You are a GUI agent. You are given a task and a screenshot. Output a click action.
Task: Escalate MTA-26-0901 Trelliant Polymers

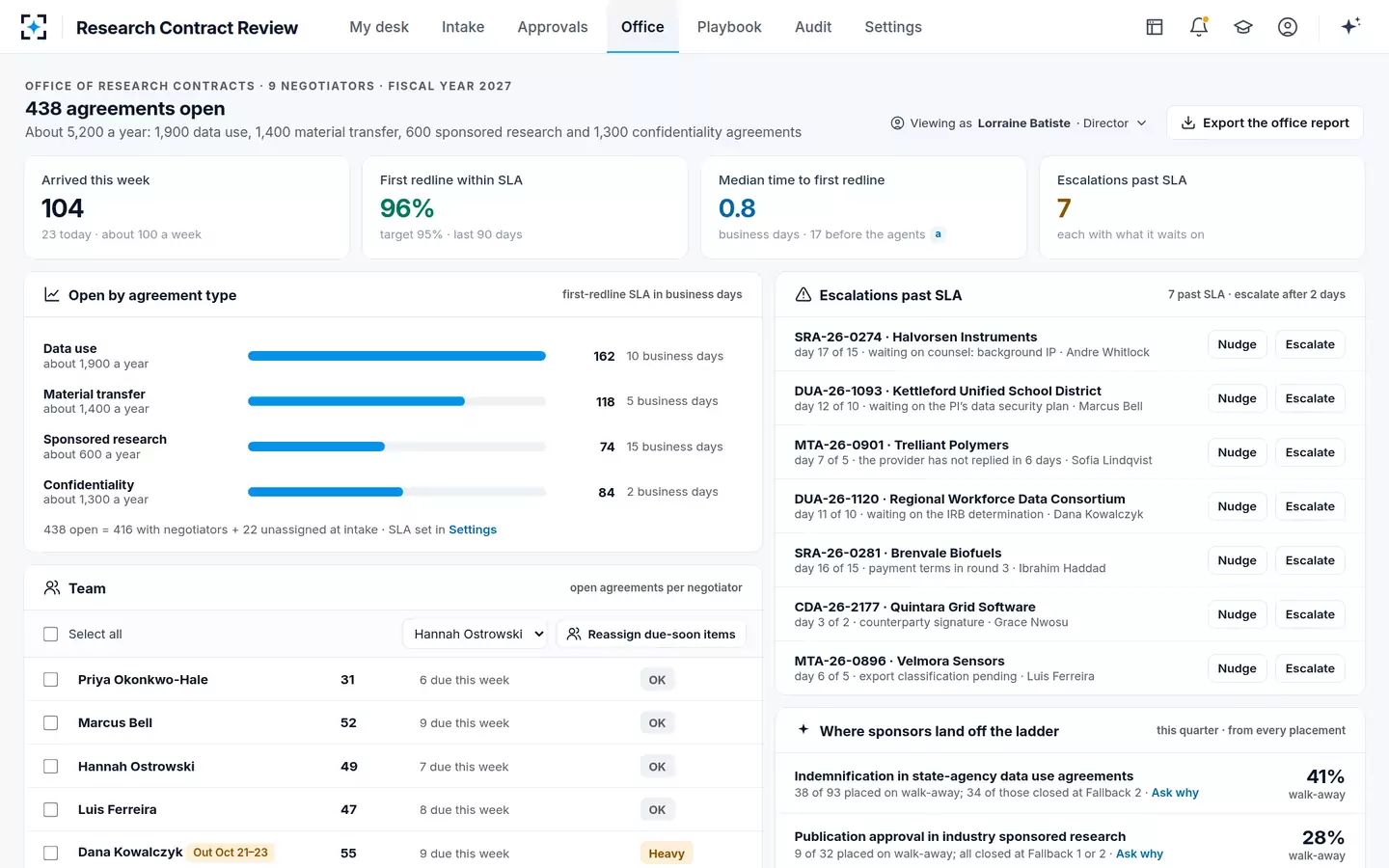1310,452
